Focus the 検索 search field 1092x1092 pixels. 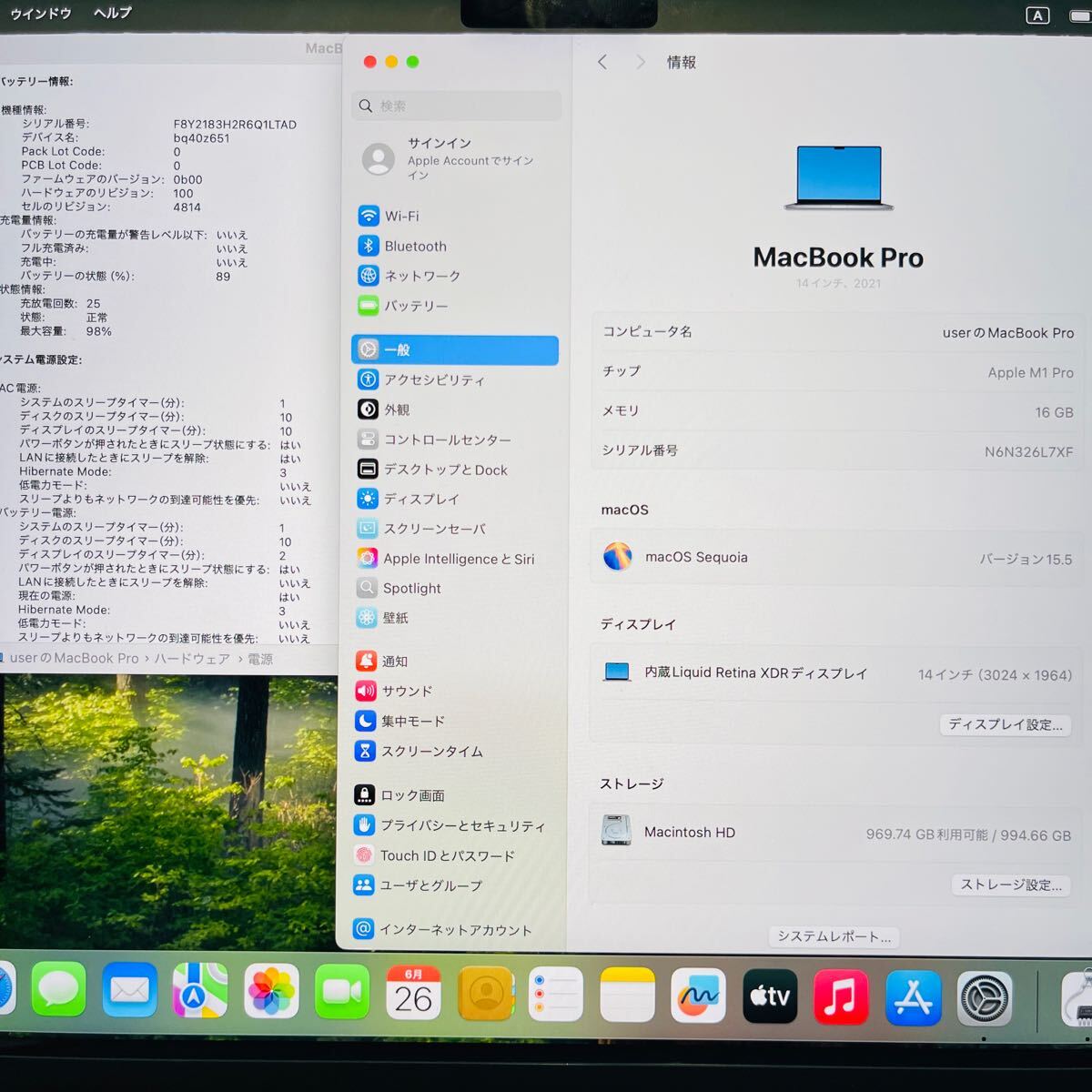[x=456, y=106]
